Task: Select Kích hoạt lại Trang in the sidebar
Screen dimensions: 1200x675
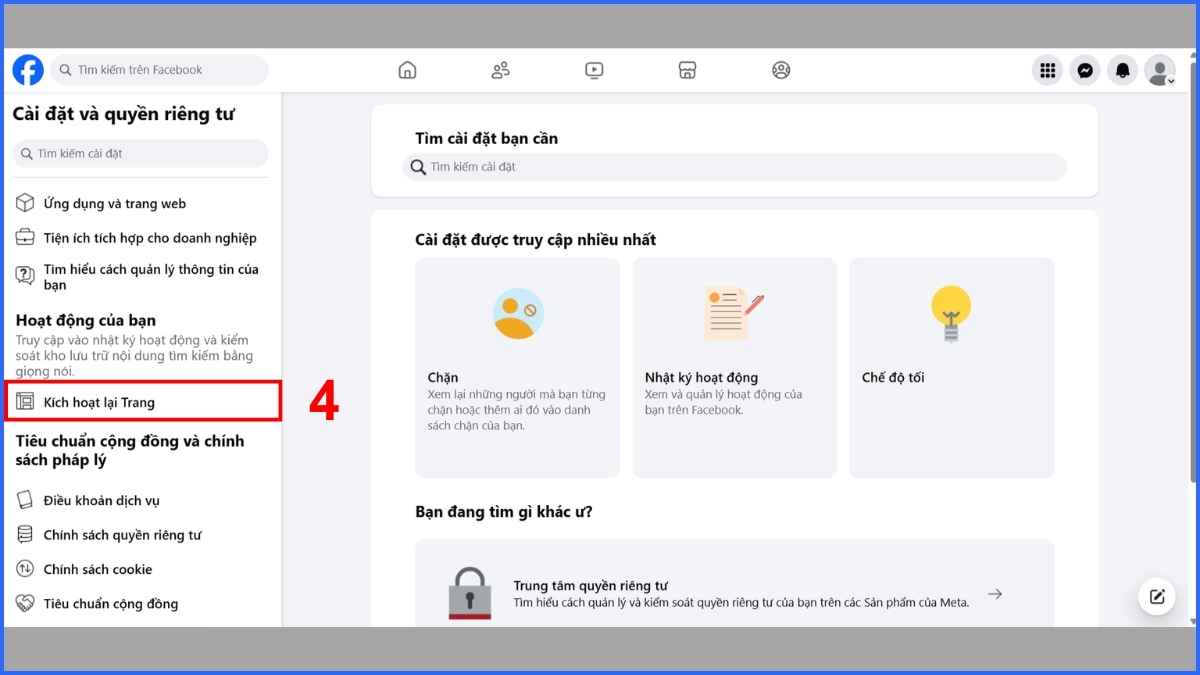Action: tap(100, 400)
